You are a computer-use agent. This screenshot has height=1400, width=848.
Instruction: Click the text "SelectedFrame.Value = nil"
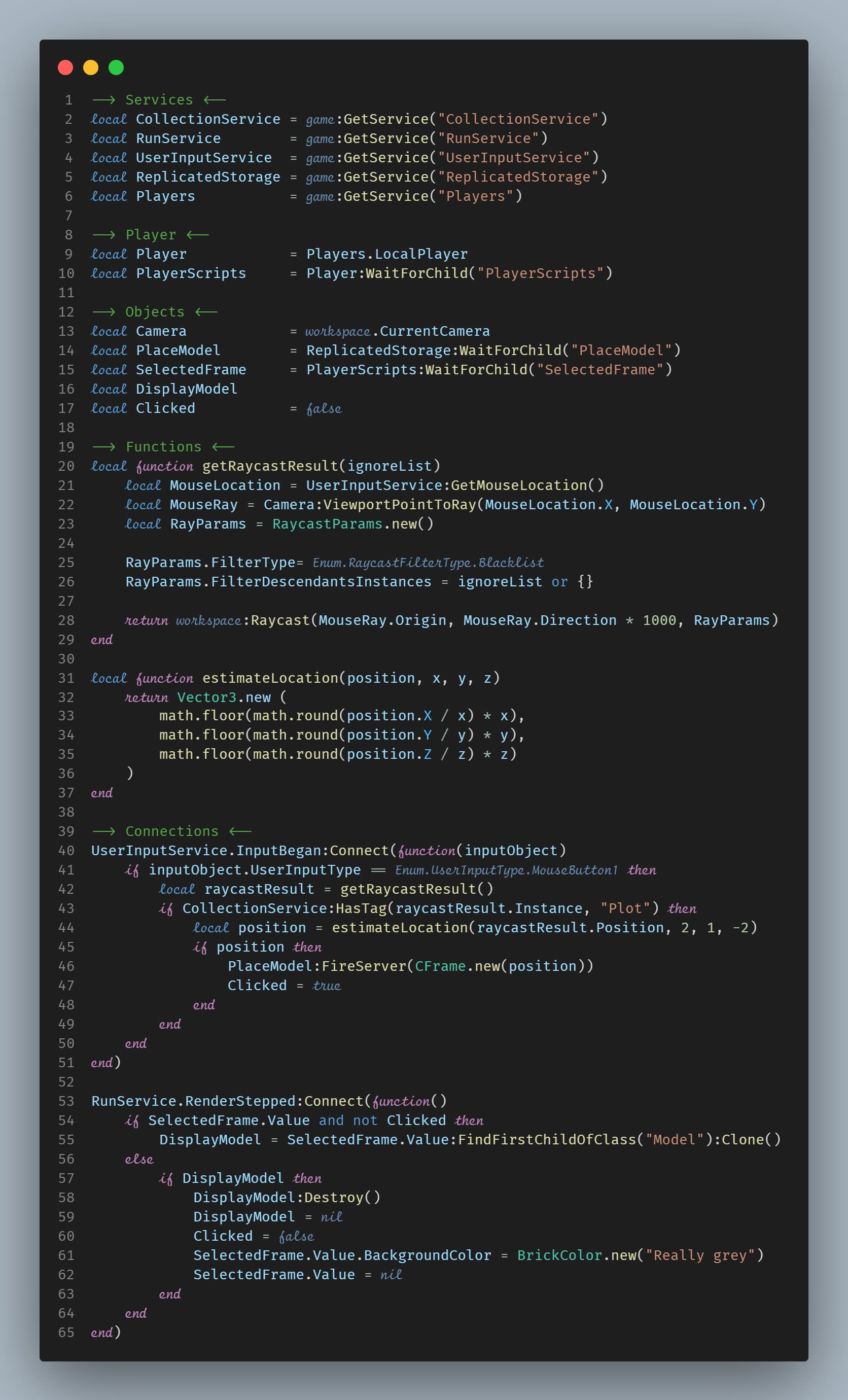pyautogui.click(x=298, y=1276)
